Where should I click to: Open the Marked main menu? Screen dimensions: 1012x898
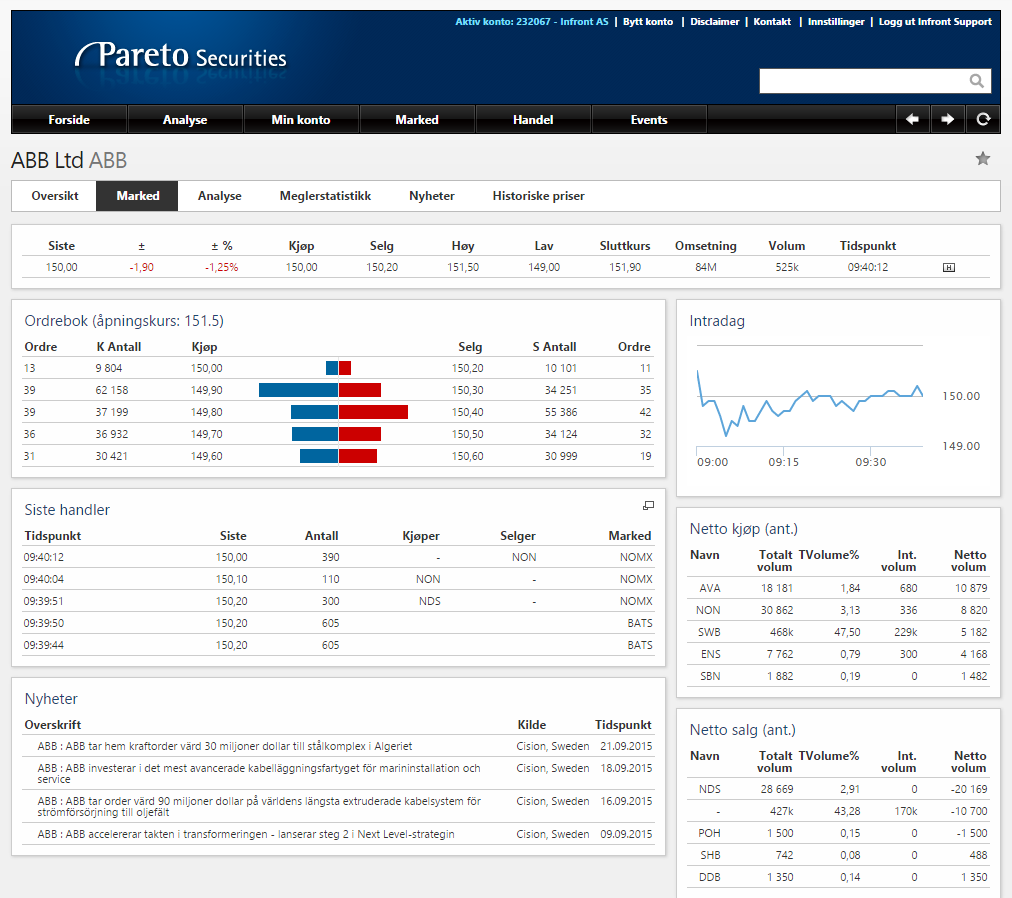click(x=417, y=119)
